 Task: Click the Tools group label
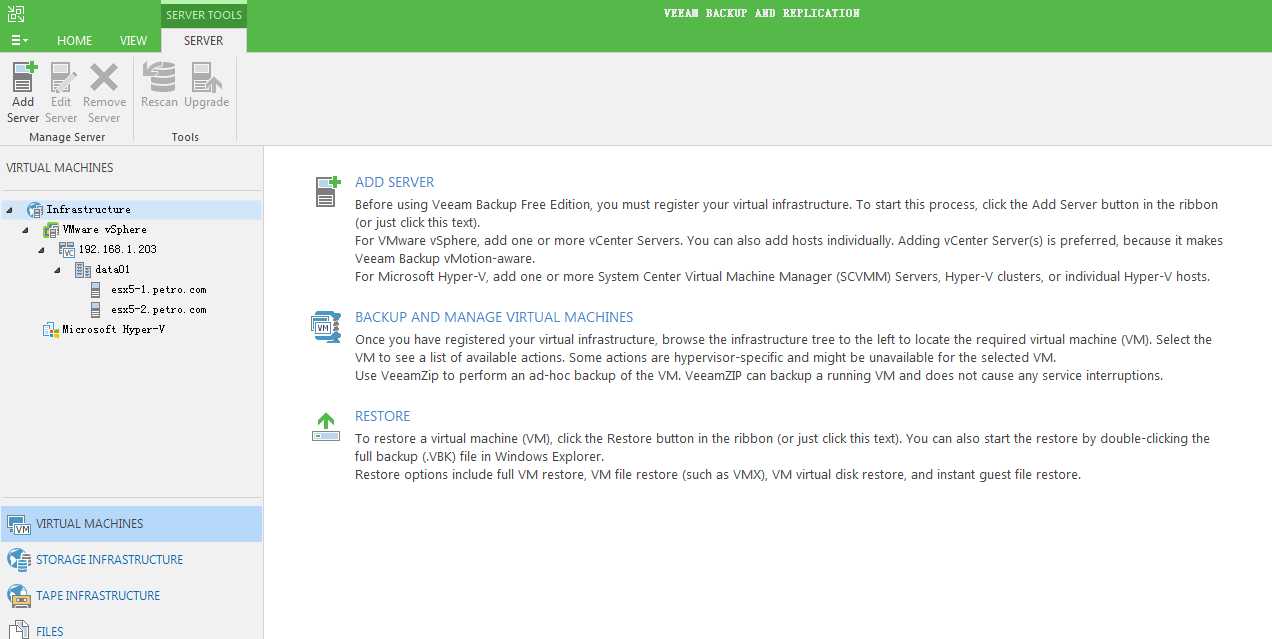185,137
